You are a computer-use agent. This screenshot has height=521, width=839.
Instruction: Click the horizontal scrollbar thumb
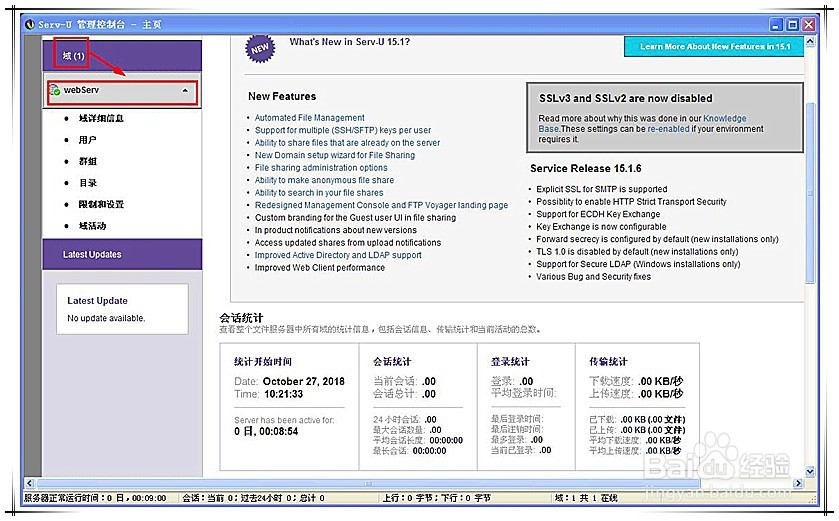[369, 483]
